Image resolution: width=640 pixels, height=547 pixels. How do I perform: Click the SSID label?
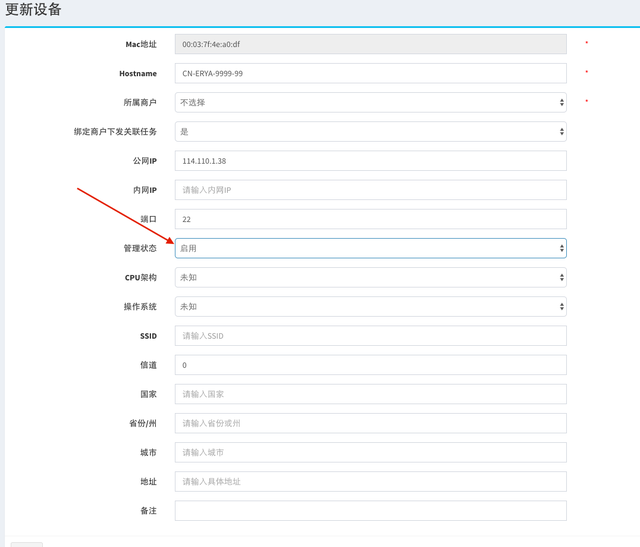(148, 336)
